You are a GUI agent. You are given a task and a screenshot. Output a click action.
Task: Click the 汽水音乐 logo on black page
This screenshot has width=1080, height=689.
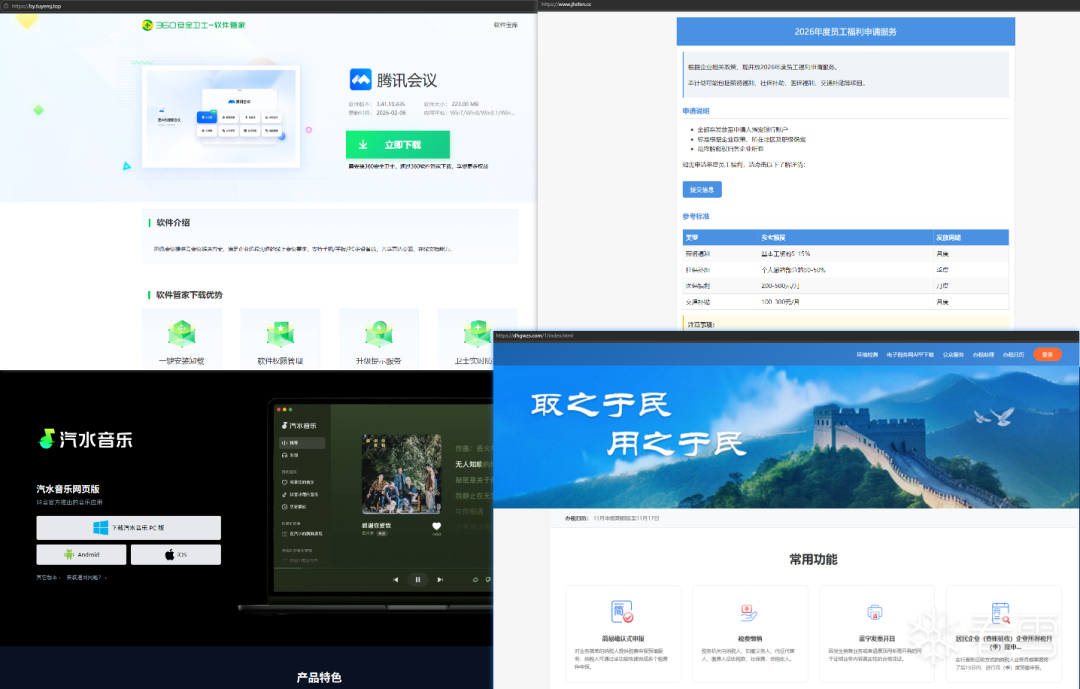point(85,439)
